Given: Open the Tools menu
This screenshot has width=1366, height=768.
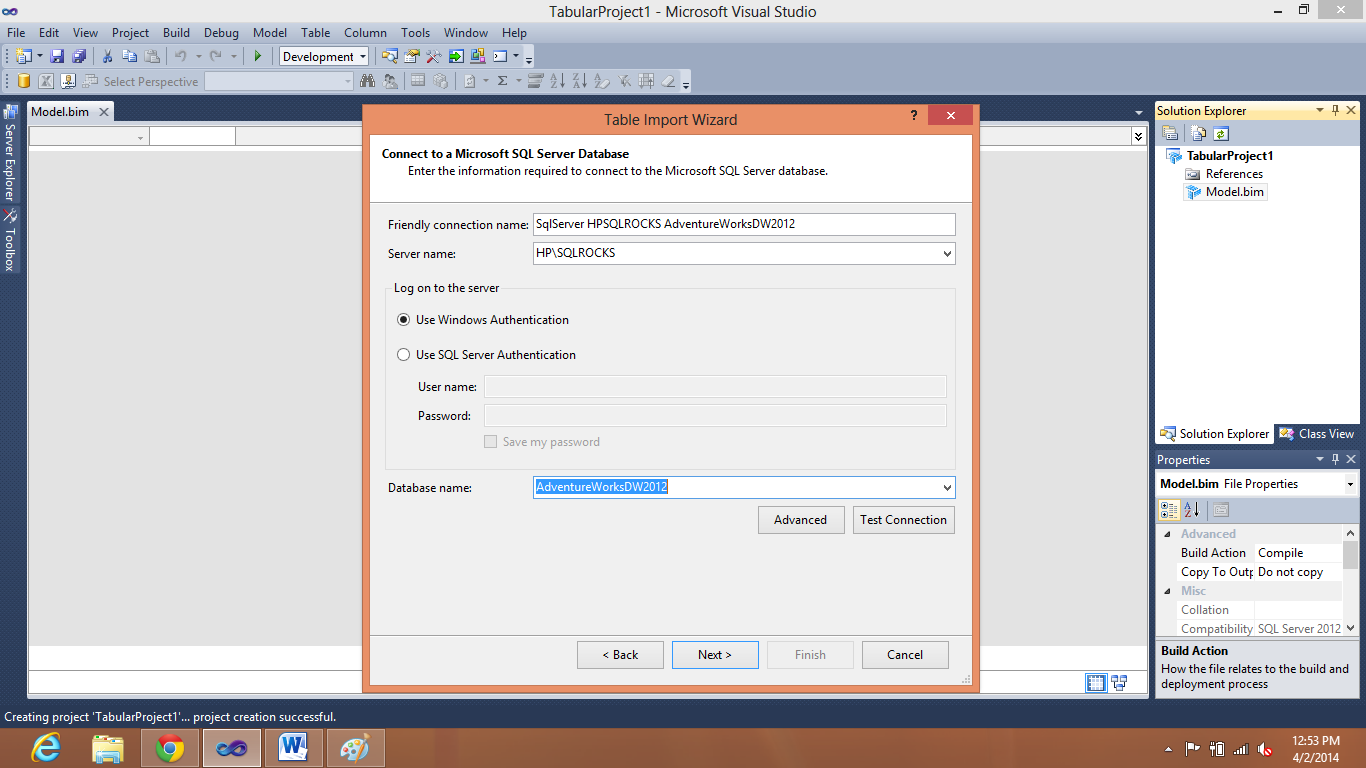Looking at the screenshot, I should [416, 33].
